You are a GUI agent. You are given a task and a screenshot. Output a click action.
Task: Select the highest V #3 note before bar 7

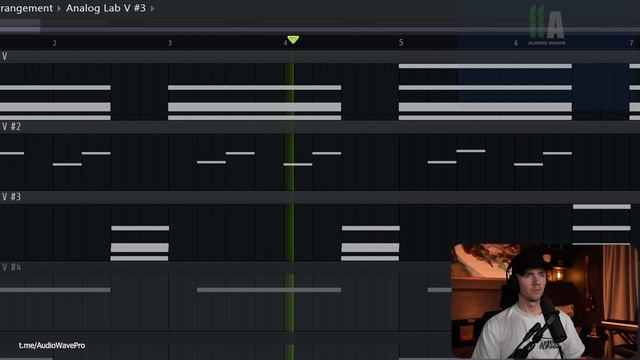click(x=602, y=207)
